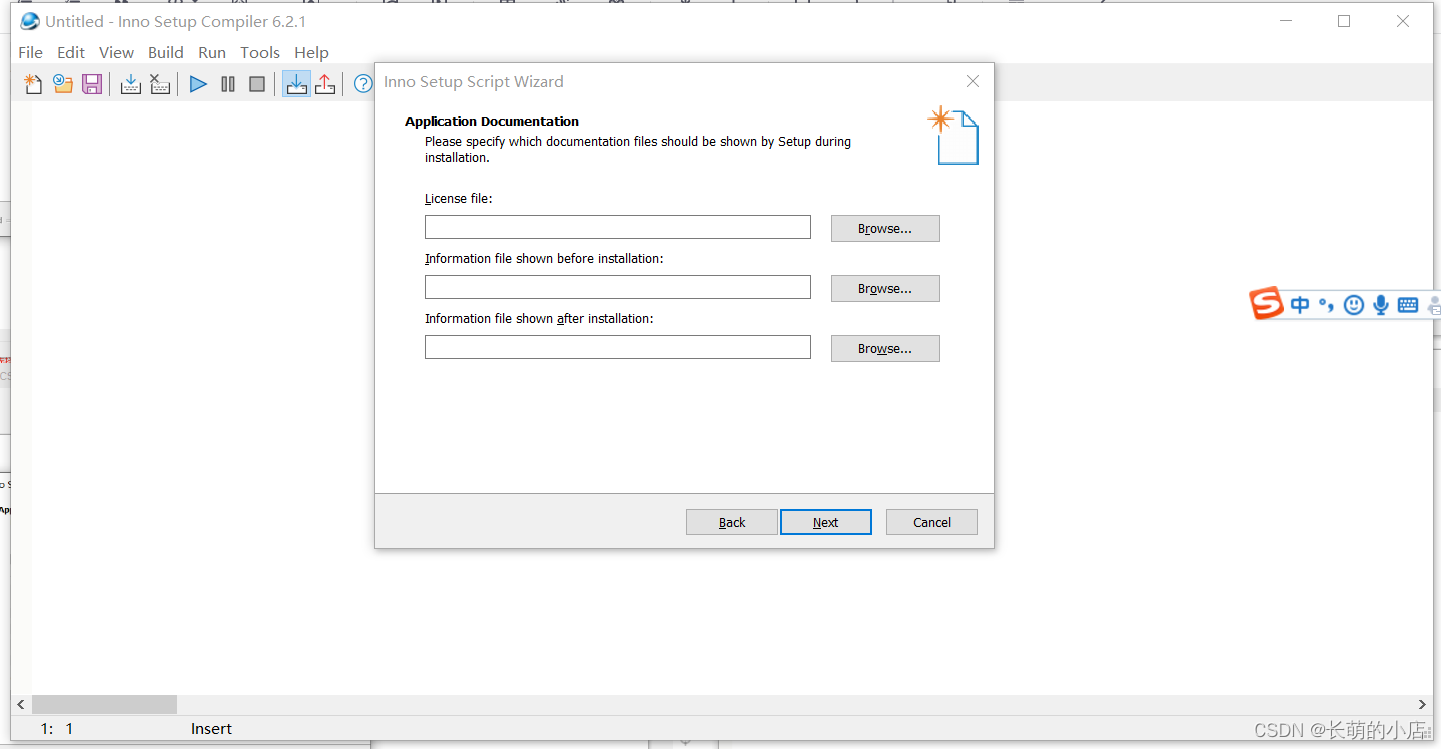1441x749 pixels.
Task: Close the Inno Setup Script Wizard dialog
Action: click(973, 81)
